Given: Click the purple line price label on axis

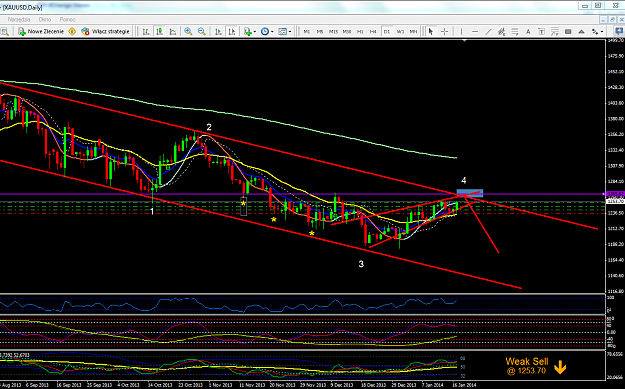Looking at the screenshot, I should (x=615, y=194).
